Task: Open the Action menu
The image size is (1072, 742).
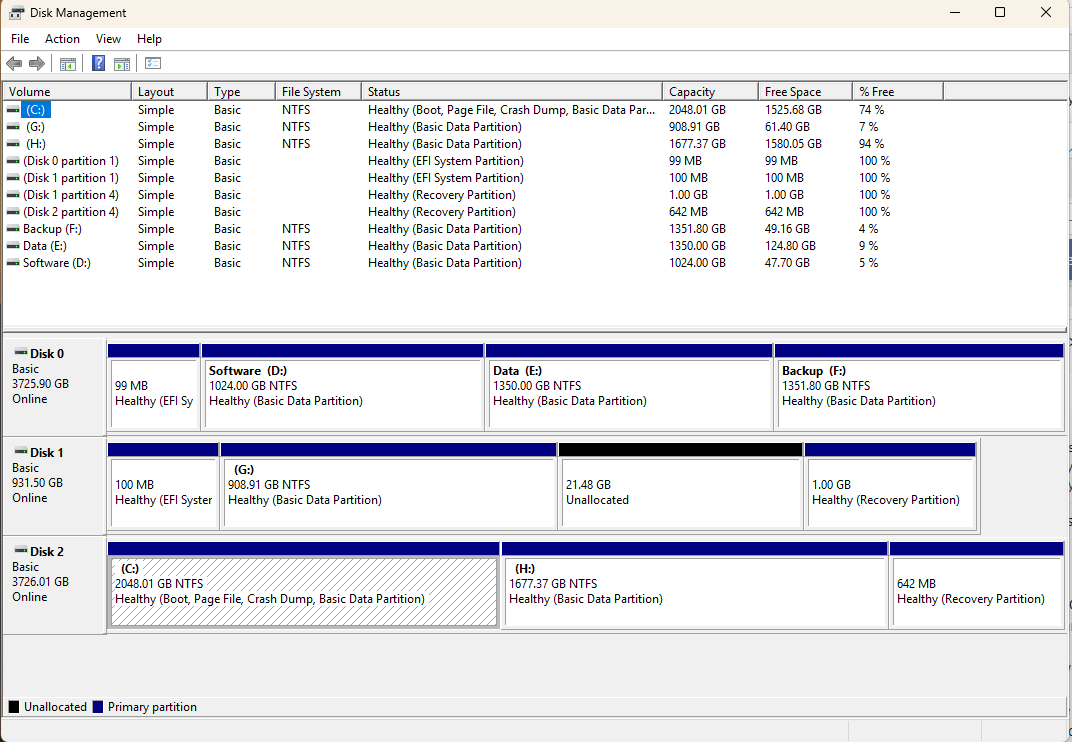Action: tap(62, 39)
